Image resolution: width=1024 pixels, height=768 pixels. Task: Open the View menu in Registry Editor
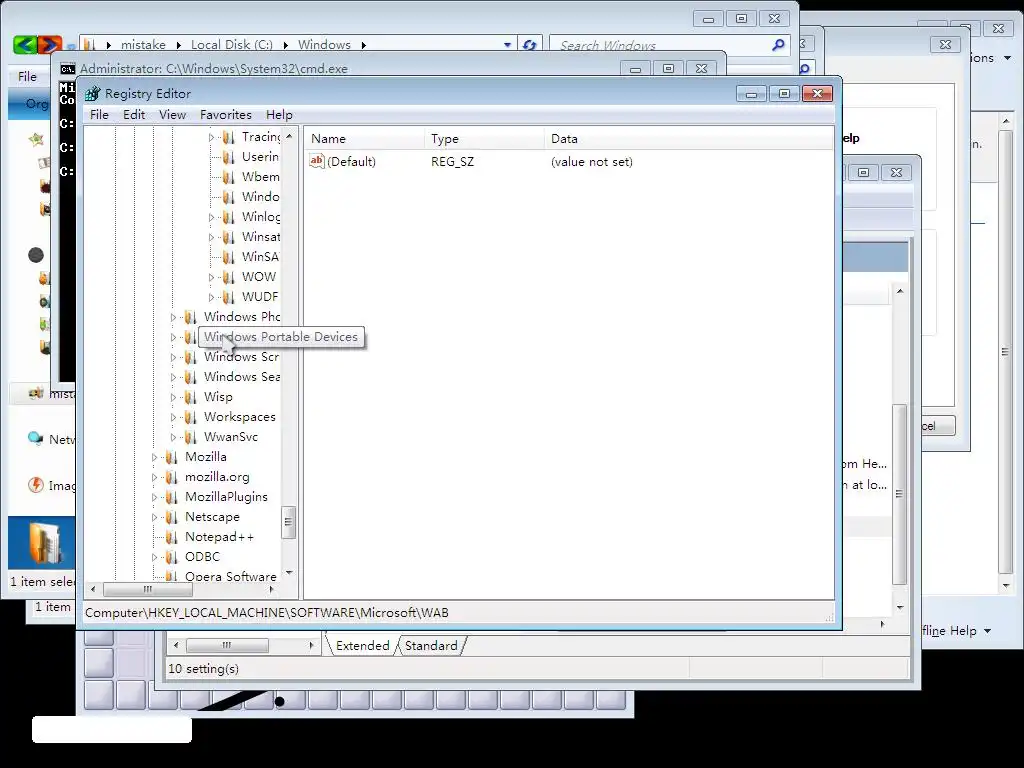(172, 115)
